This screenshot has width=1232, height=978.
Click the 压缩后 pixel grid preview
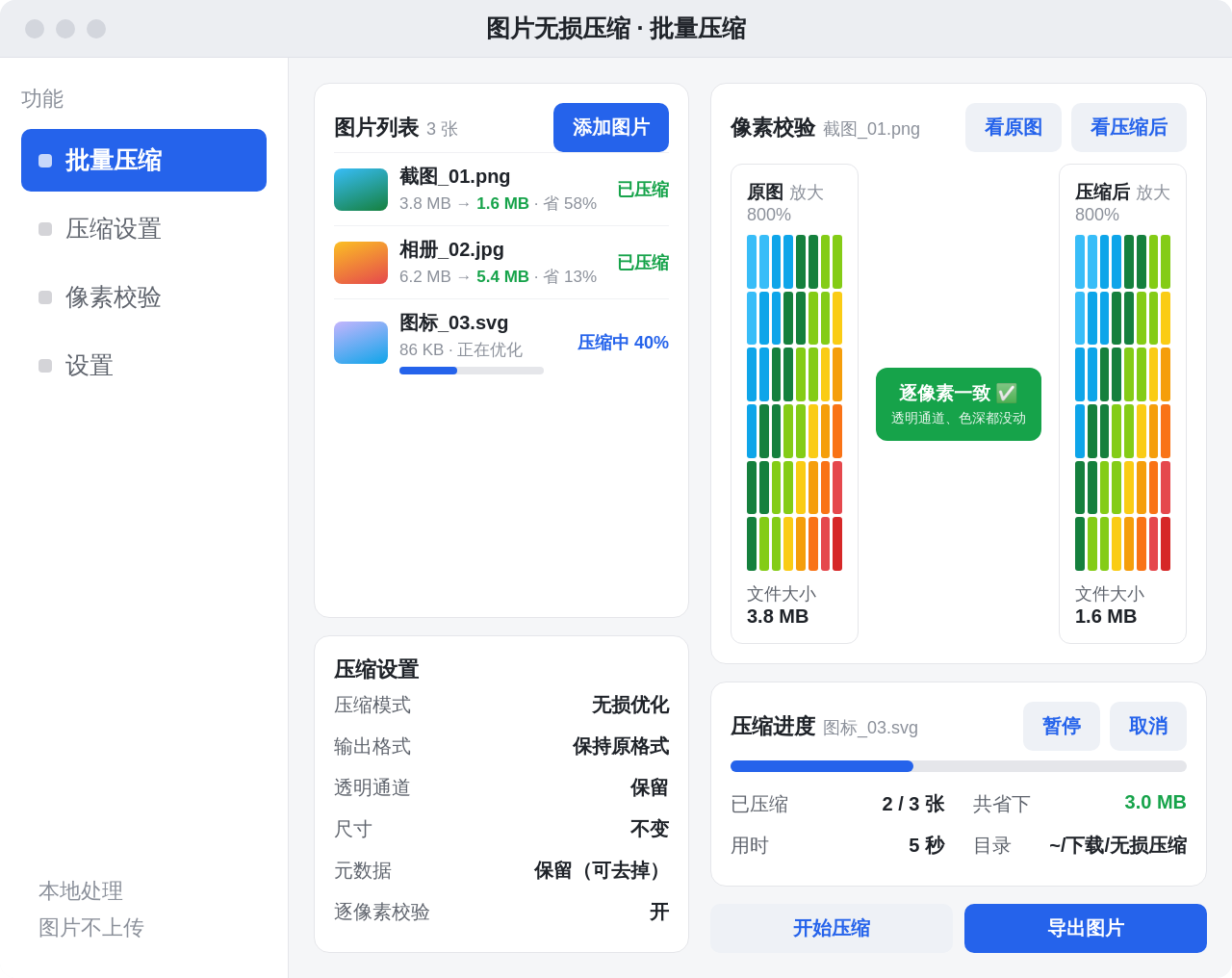[x=1123, y=402]
